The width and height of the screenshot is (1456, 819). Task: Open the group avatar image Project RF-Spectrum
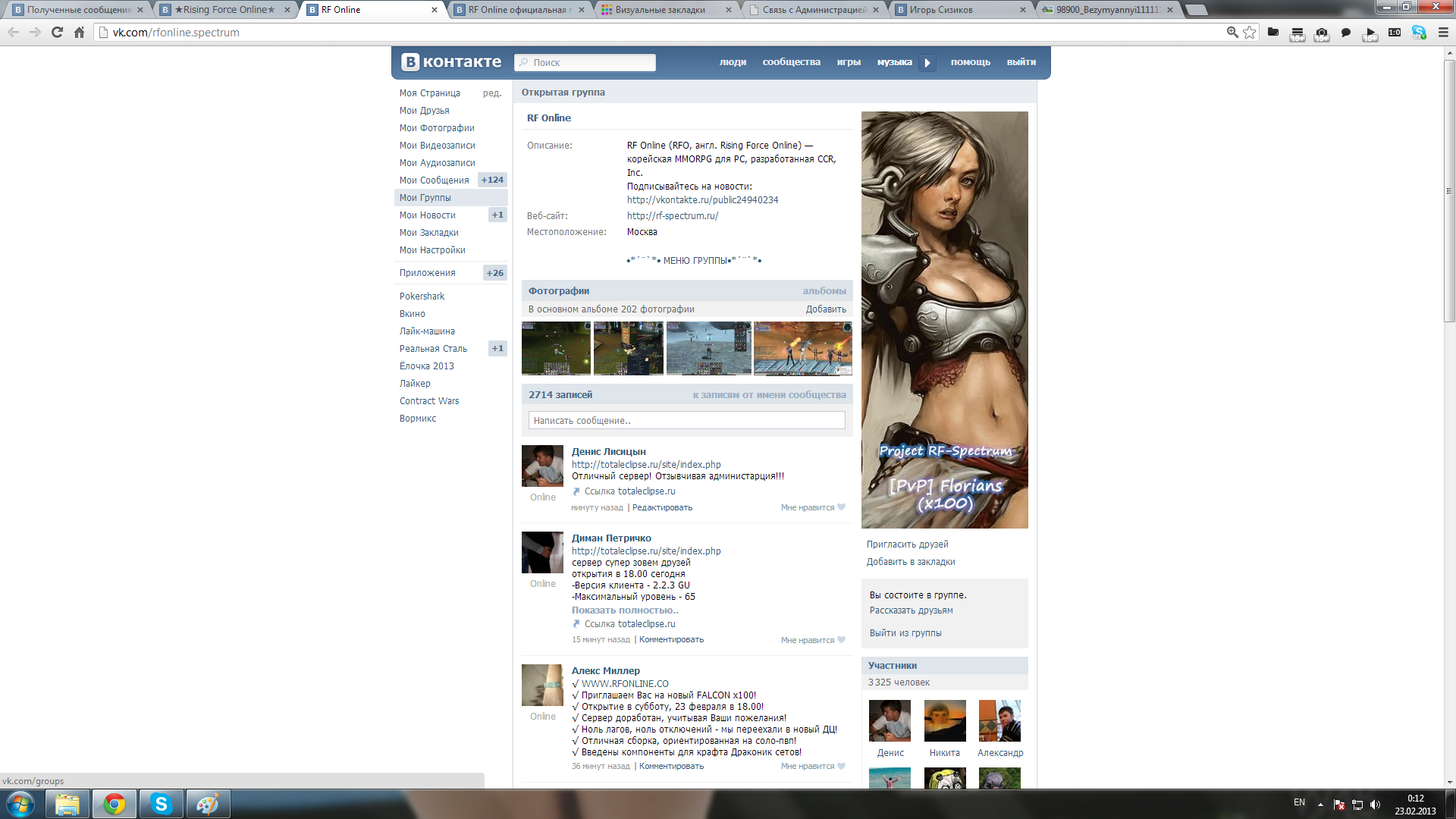click(944, 320)
